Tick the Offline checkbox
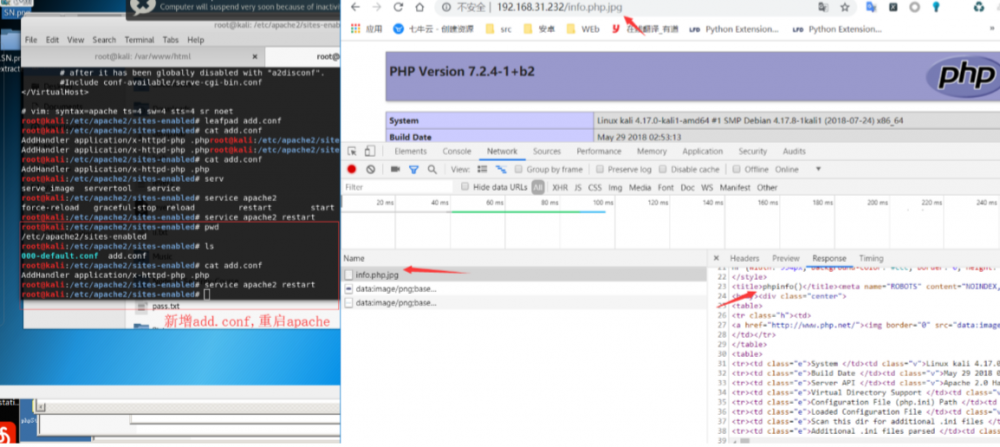1000x447 pixels. [737, 169]
